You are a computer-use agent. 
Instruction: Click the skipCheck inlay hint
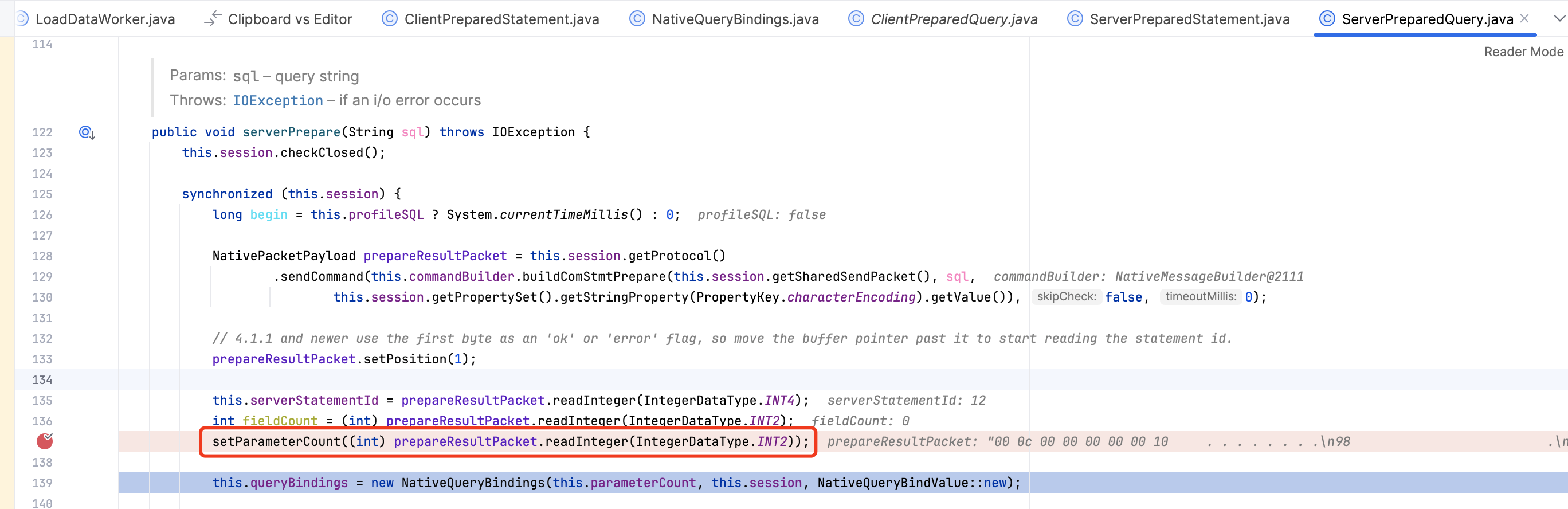click(x=1066, y=296)
